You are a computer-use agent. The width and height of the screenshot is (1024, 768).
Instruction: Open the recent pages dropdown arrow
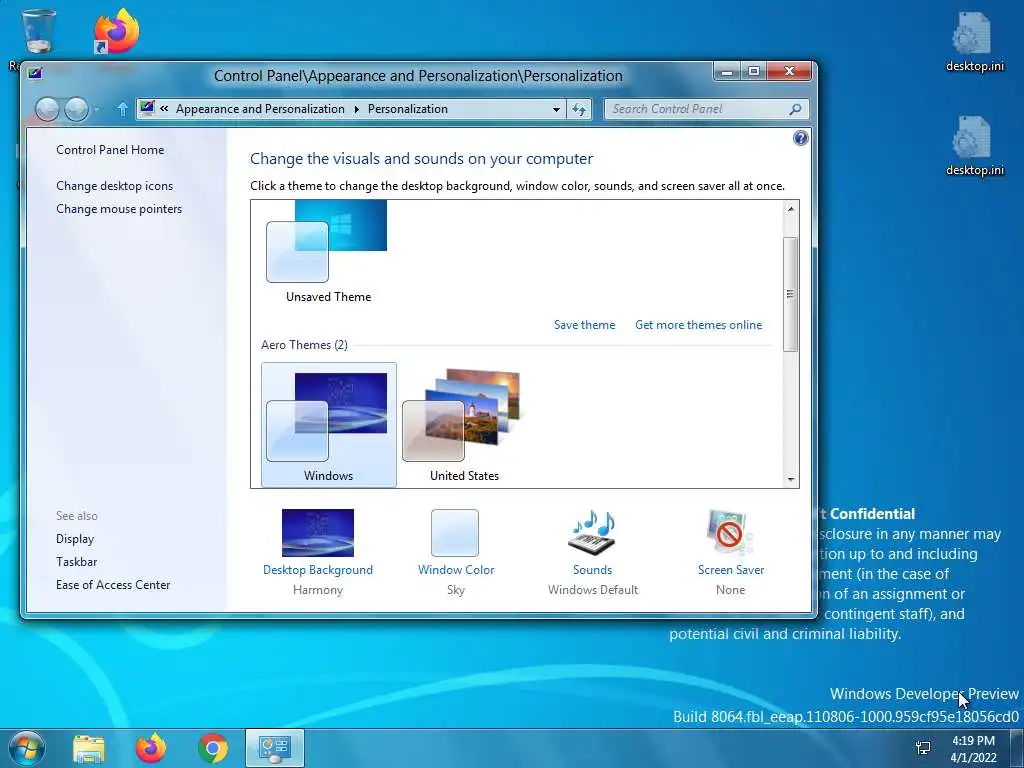[97, 110]
